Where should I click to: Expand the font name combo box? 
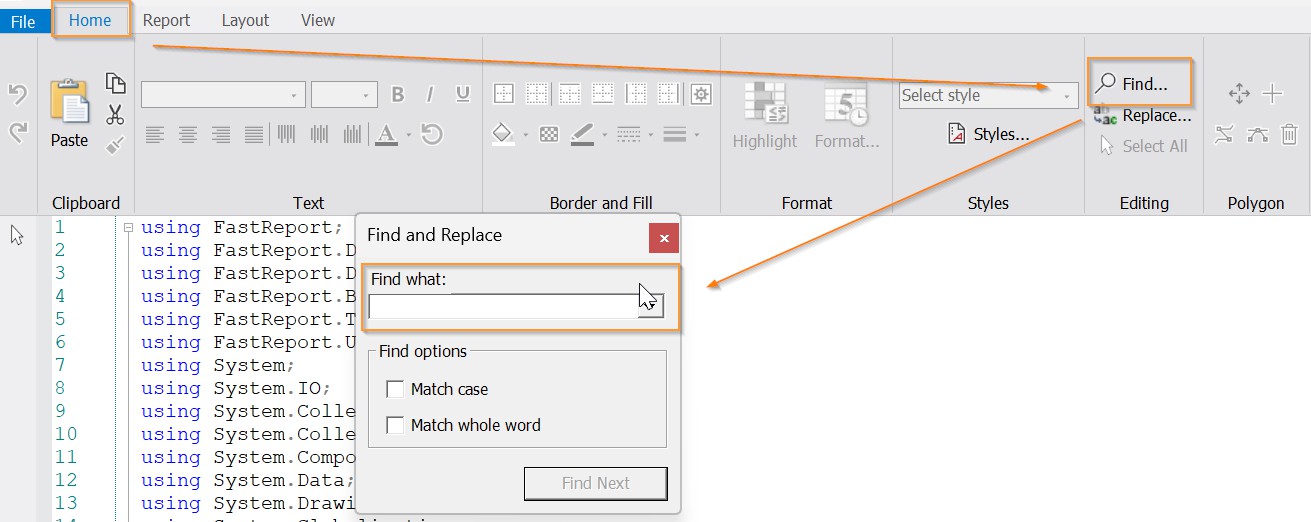pos(293,96)
